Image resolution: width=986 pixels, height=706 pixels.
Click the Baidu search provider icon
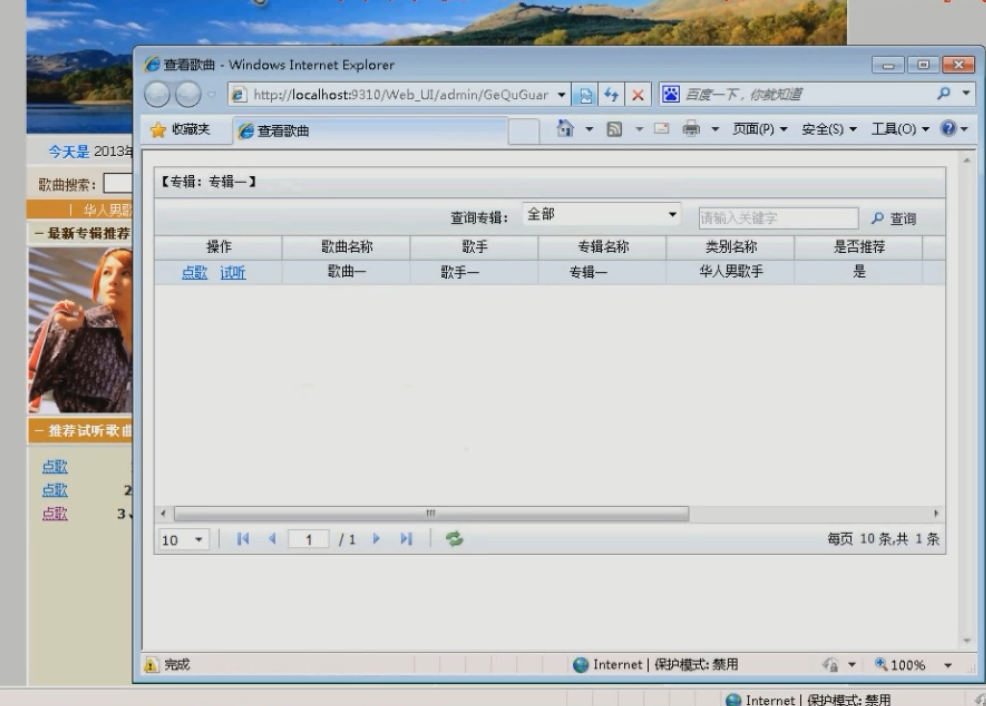[671, 94]
